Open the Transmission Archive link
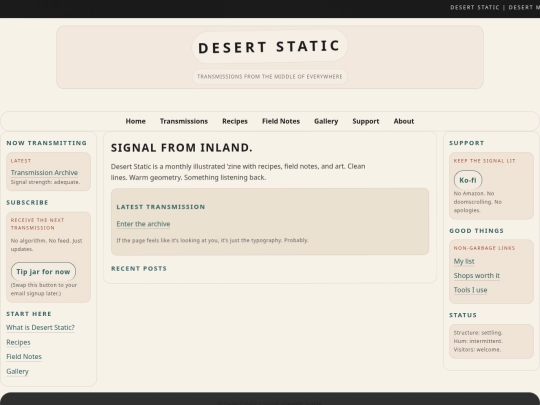The width and height of the screenshot is (540, 405). [44, 173]
